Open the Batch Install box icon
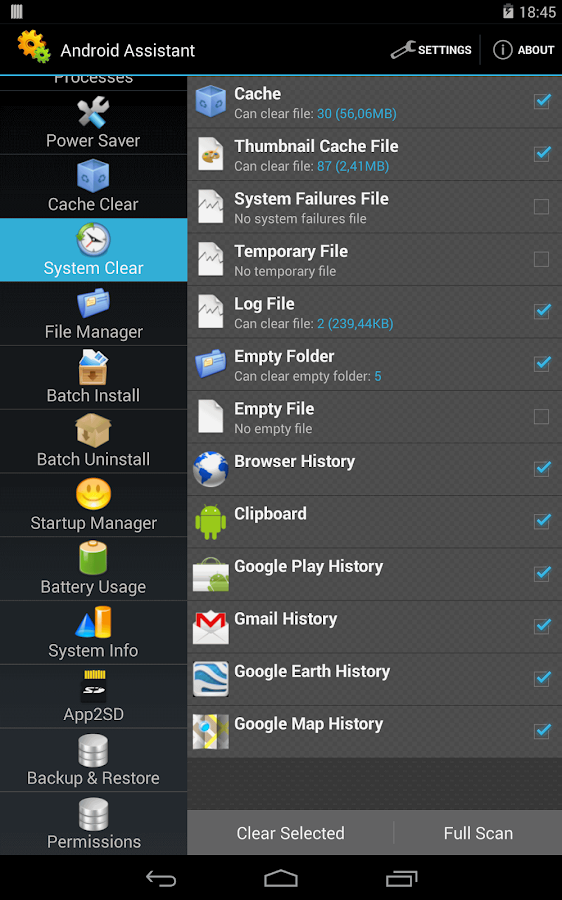 coord(93,367)
